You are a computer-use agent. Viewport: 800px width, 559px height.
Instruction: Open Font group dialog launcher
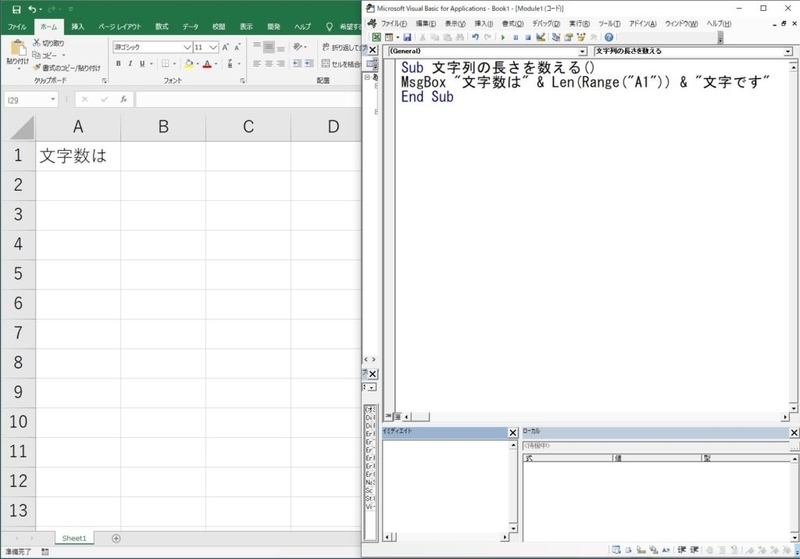242,81
